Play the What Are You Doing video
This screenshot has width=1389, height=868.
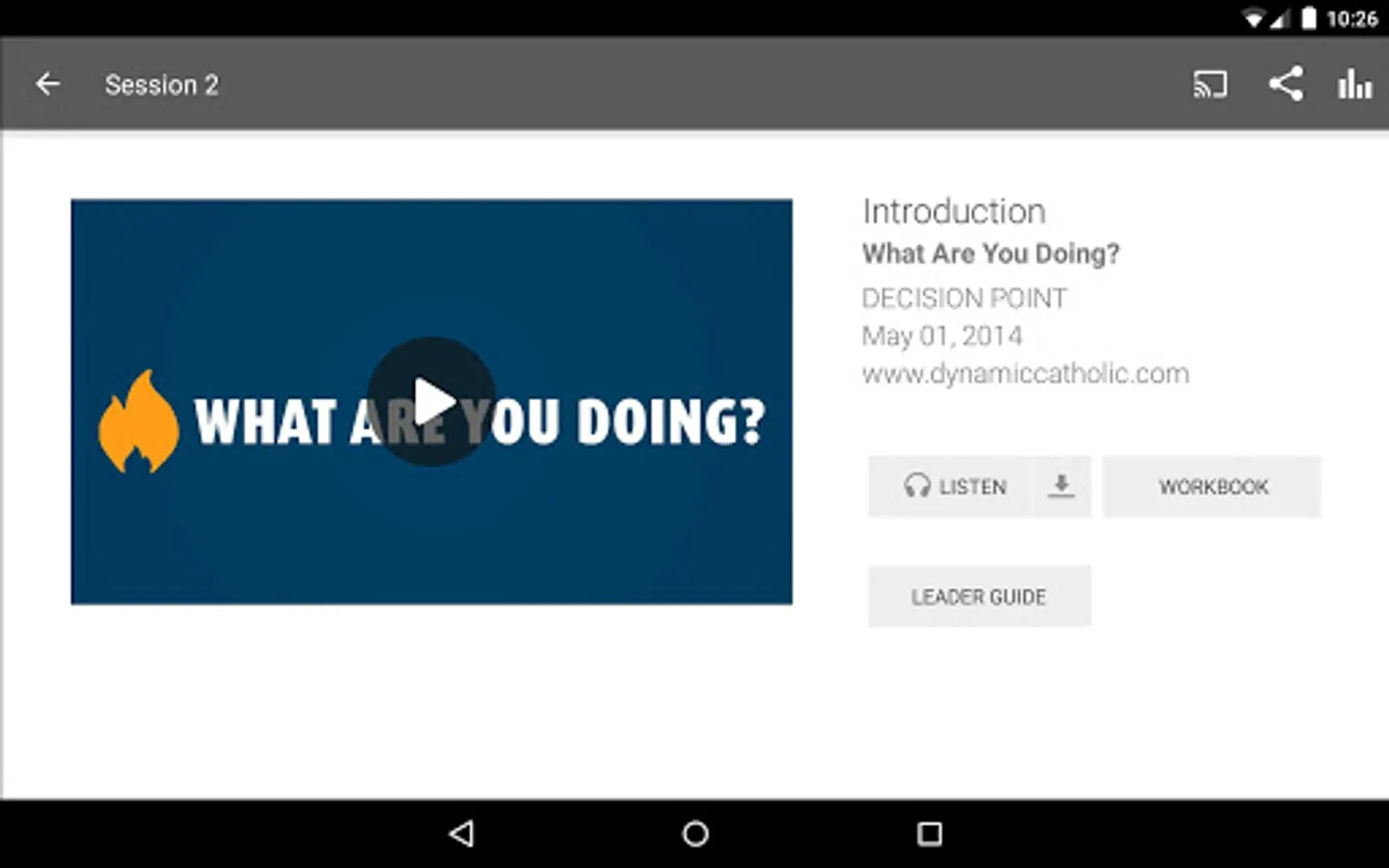tap(431, 401)
